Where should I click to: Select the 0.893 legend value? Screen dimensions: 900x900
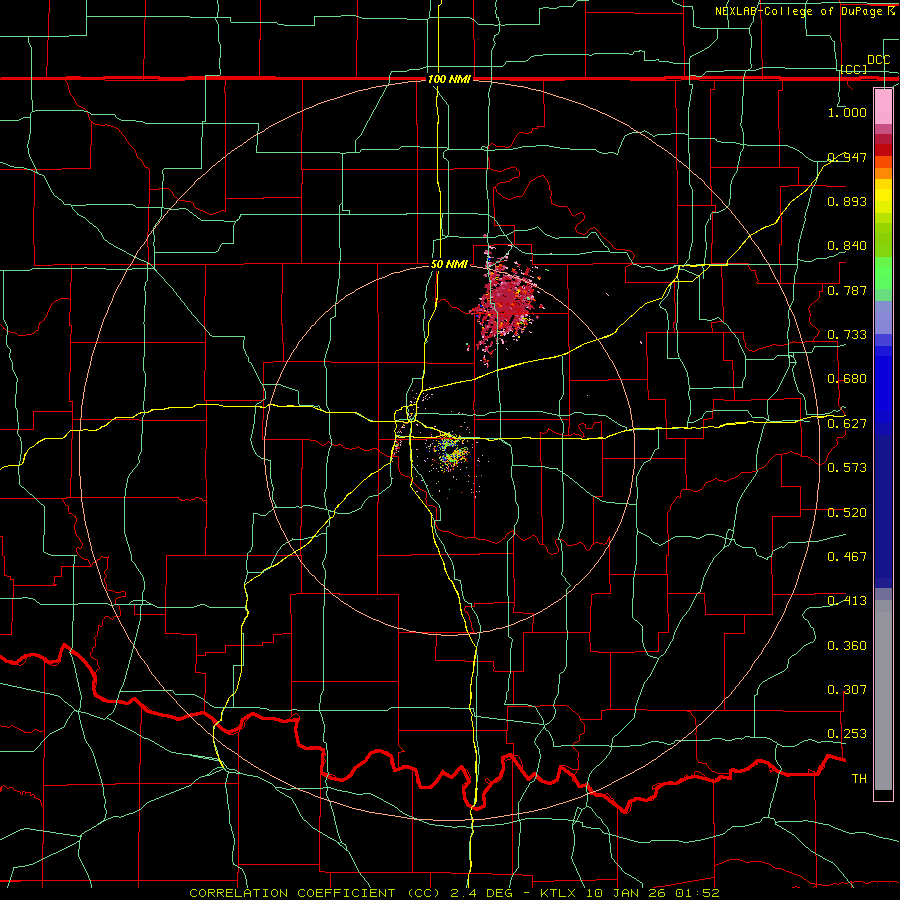pos(847,201)
